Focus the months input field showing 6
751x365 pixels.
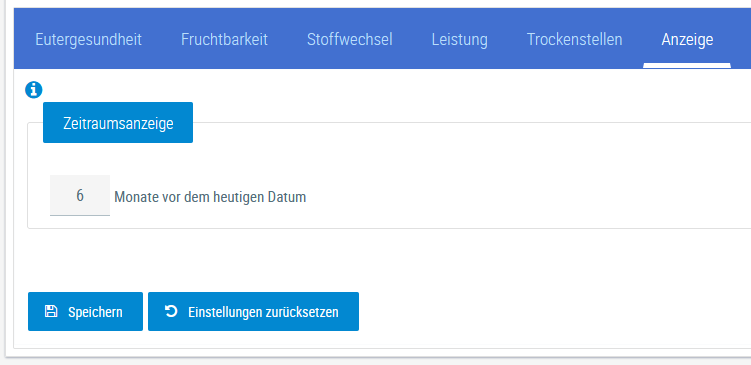[80, 195]
